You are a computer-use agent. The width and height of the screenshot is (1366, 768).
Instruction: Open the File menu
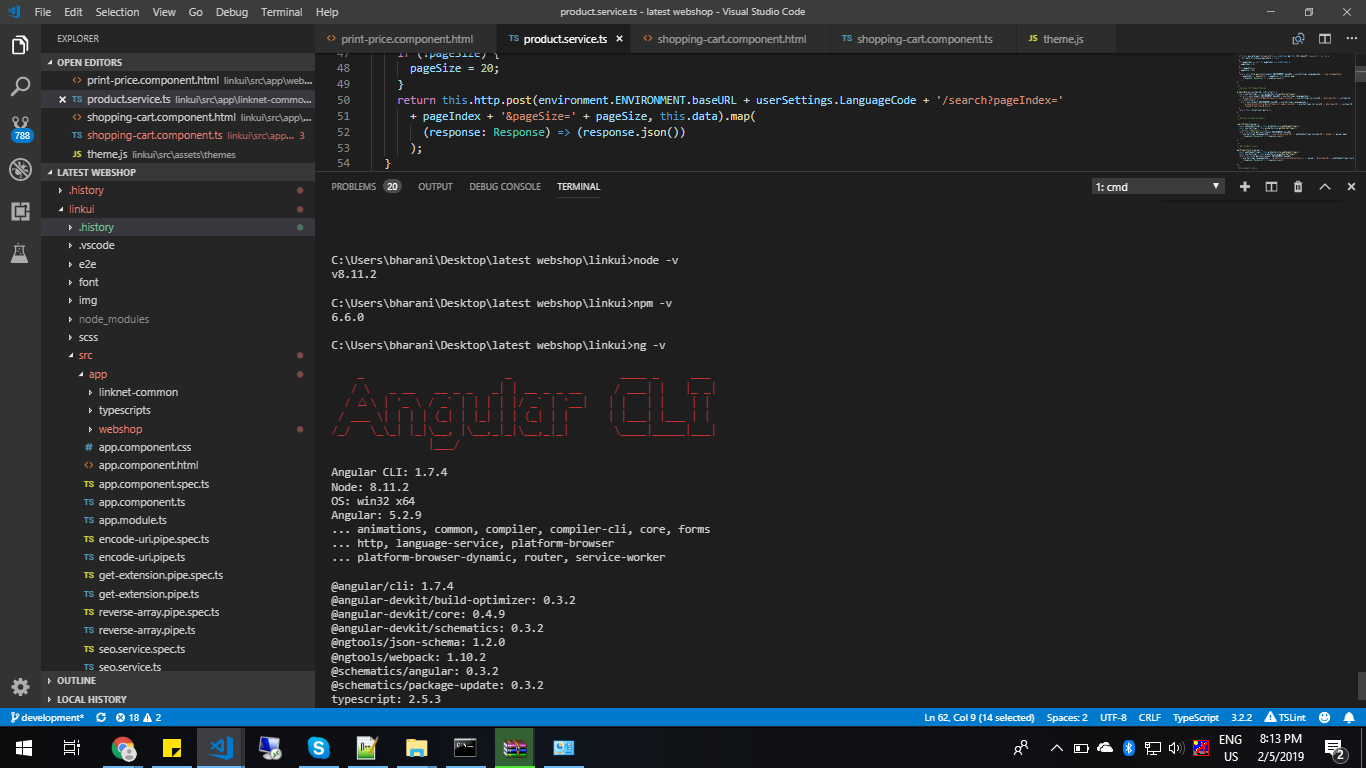click(x=42, y=12)
